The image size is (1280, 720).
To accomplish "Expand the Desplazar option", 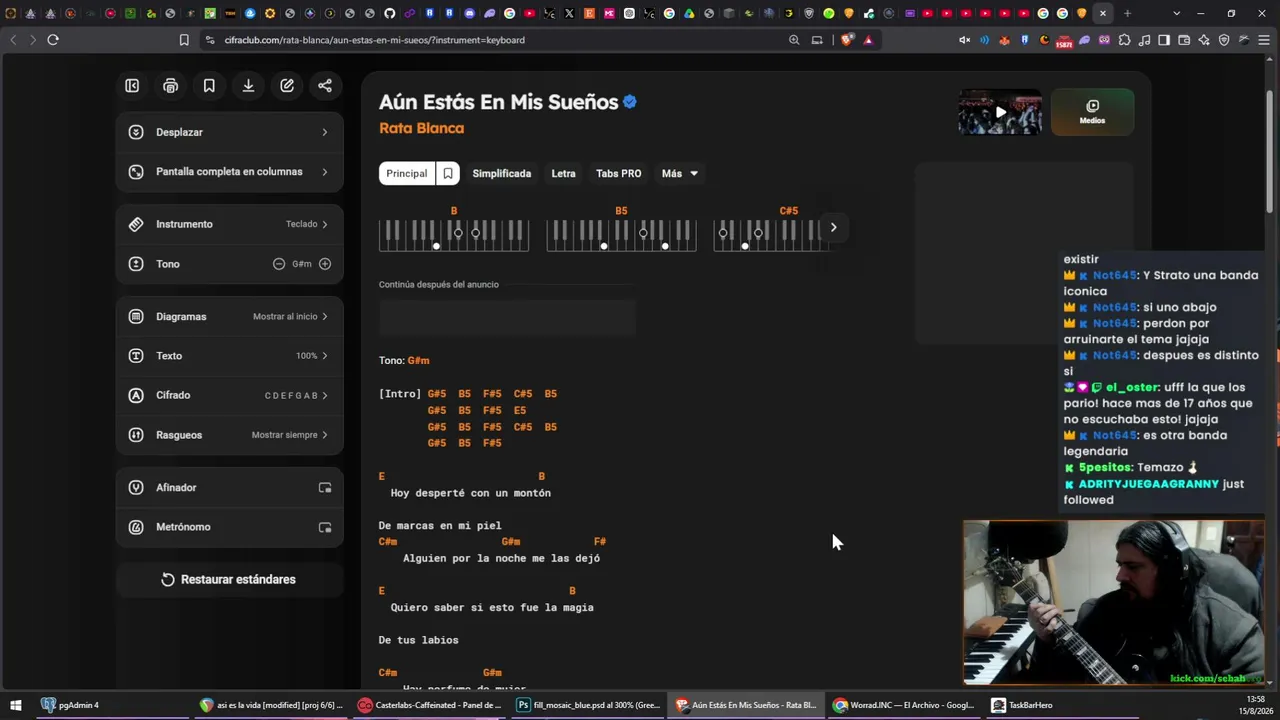I will coord(230,132).
